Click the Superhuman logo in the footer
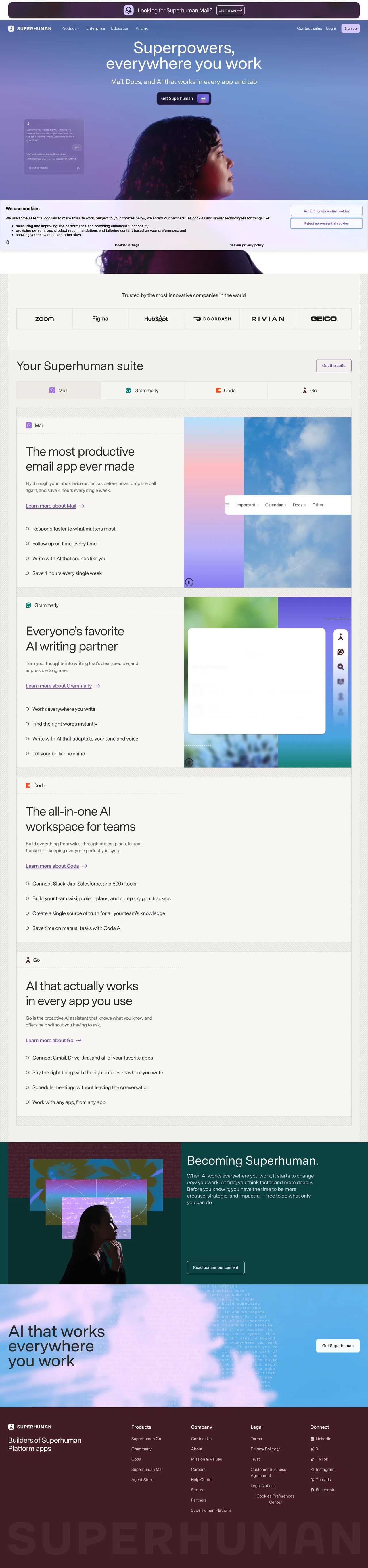Image resolution: width=368 pixels, height=1568 pixels. click(x=30, y=1427)
